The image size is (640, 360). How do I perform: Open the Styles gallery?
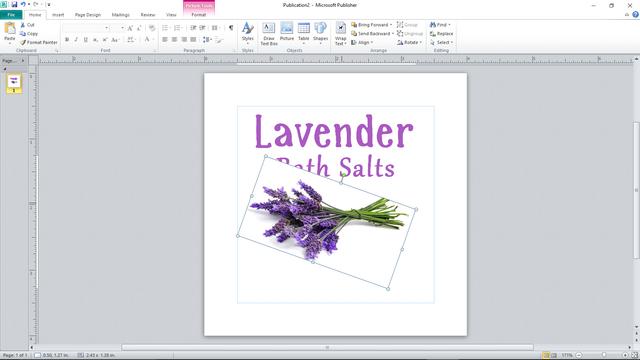[248, 33]
